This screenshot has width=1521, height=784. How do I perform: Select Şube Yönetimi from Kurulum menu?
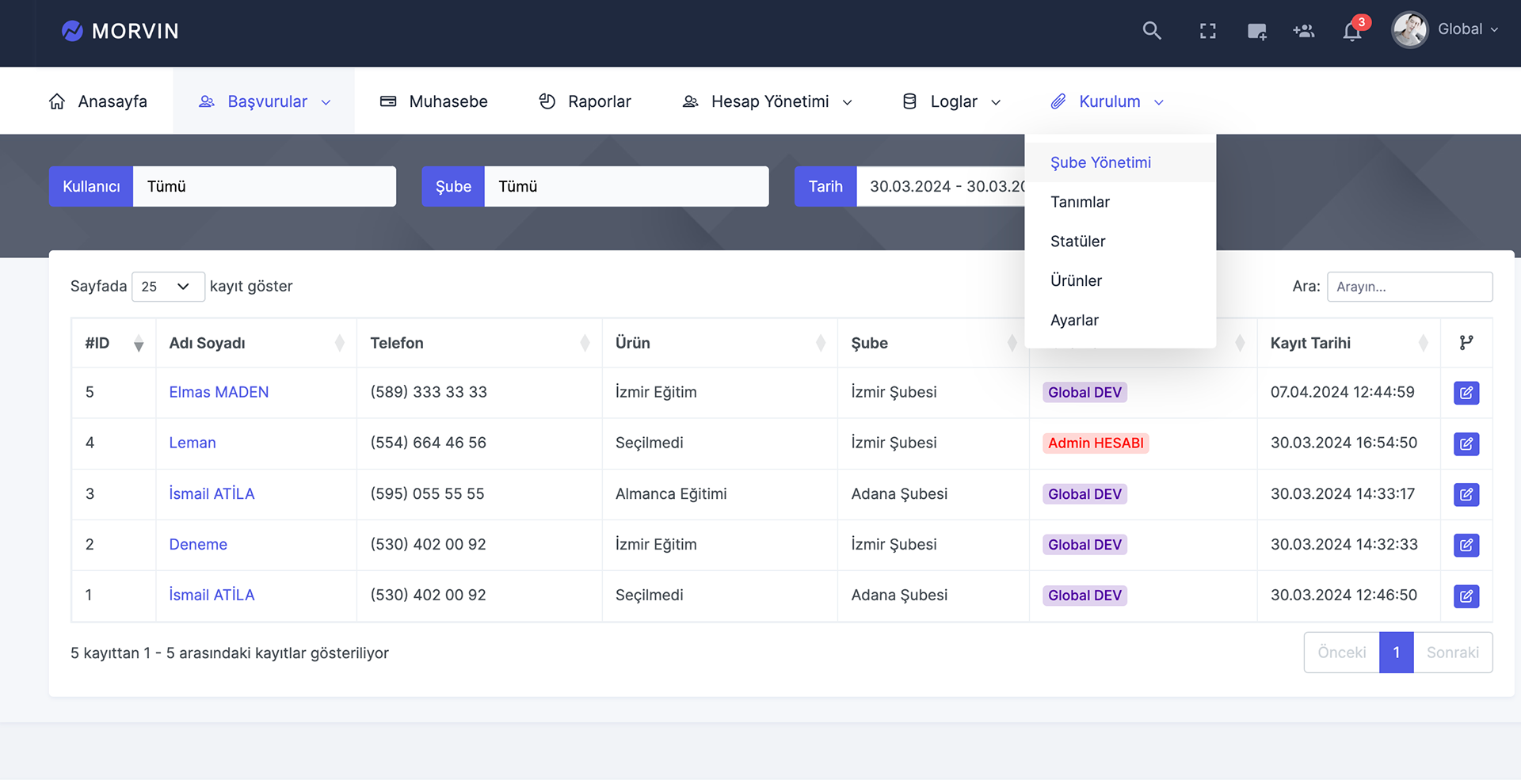click(x=1120, y=162)
